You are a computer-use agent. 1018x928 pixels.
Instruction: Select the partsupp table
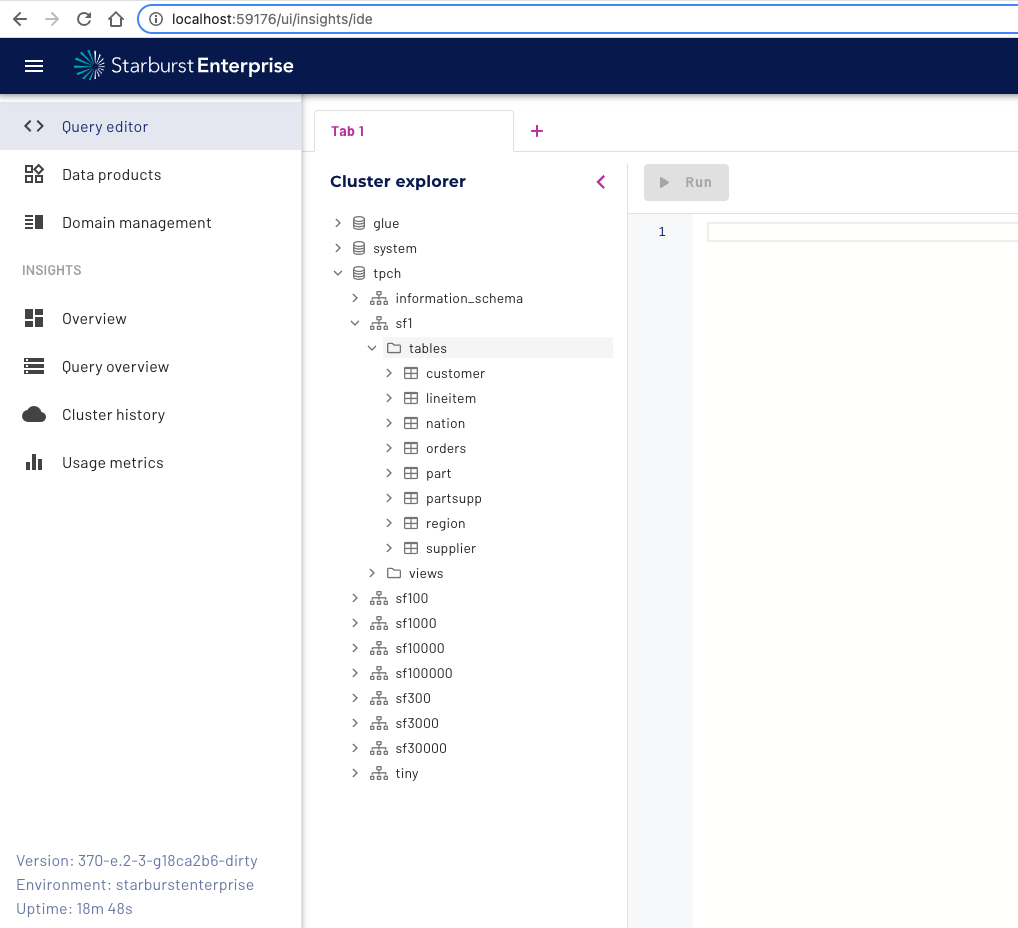454,498
